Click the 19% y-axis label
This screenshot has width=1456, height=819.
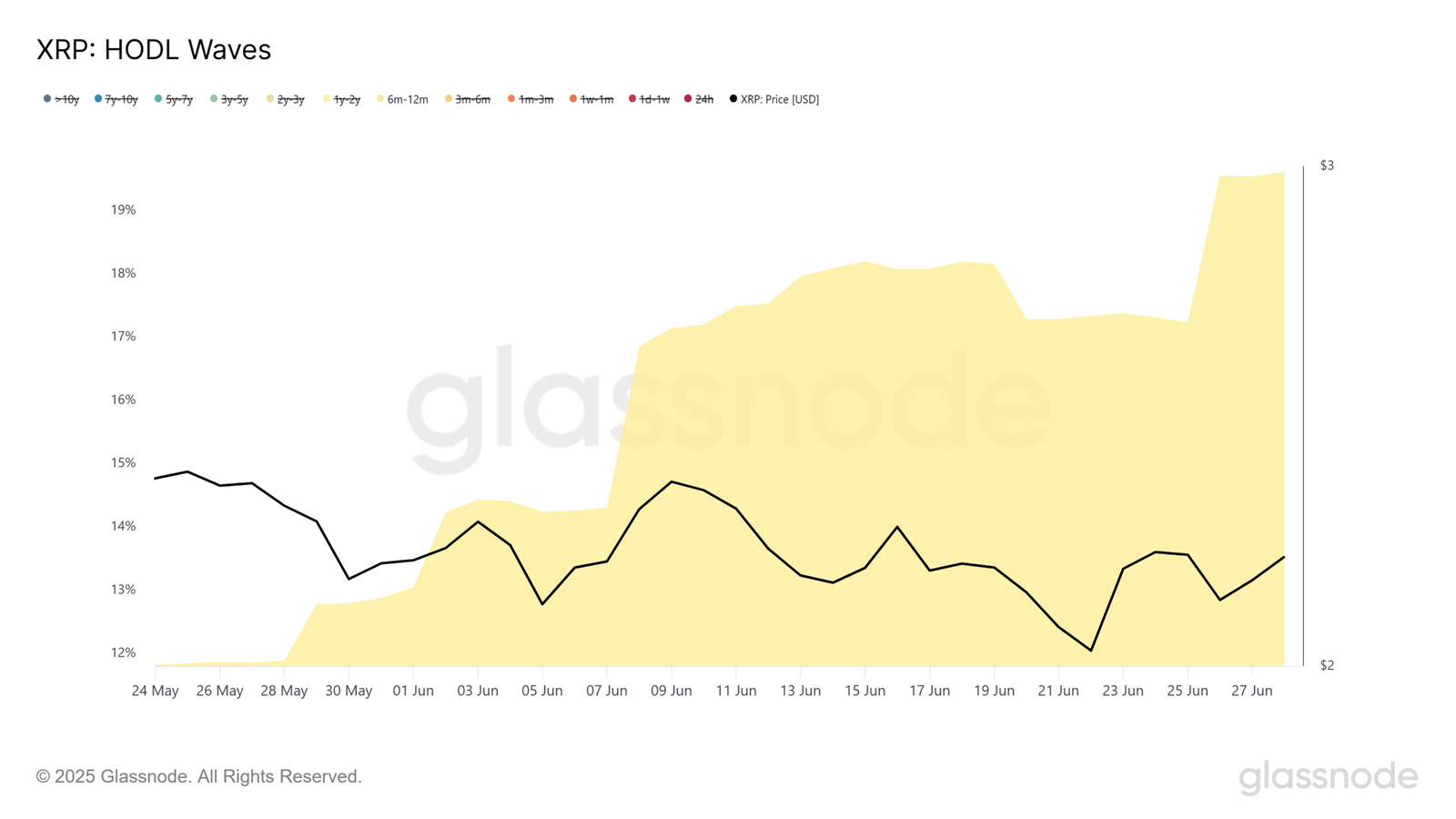pos(124,209)
